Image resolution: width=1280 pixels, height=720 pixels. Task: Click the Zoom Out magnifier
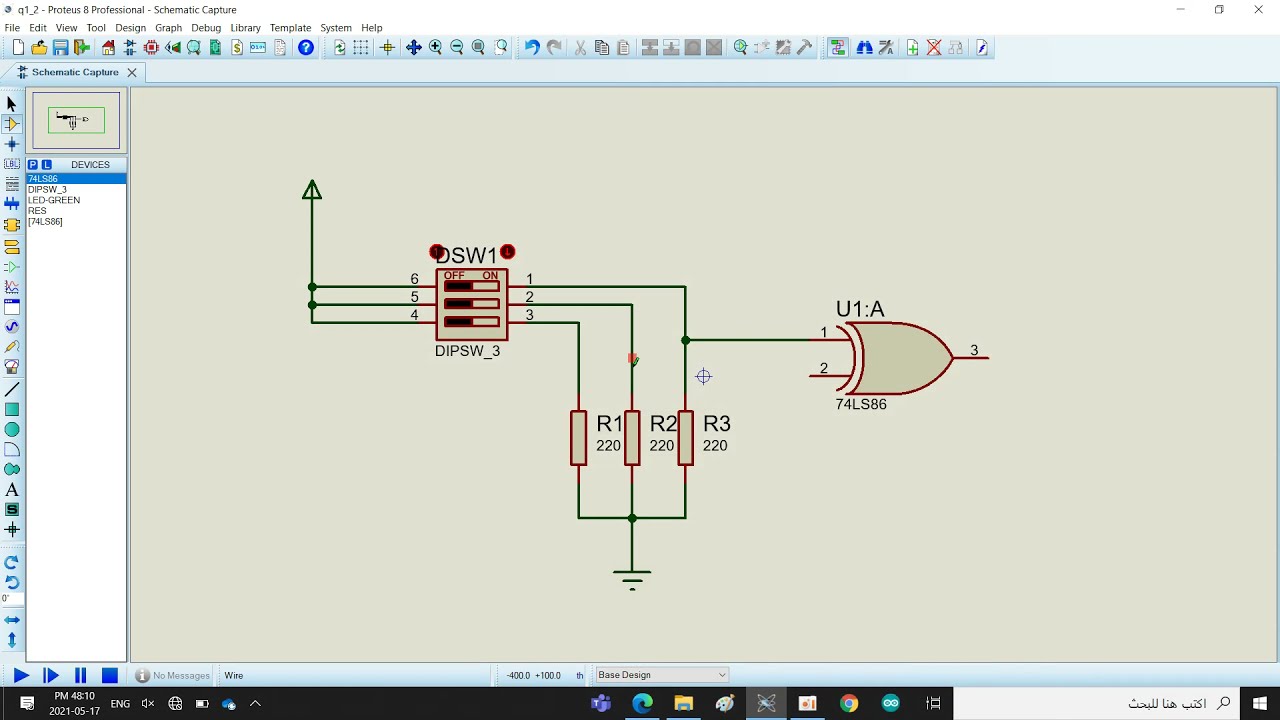pyautogui.click(x=457, y=47)
